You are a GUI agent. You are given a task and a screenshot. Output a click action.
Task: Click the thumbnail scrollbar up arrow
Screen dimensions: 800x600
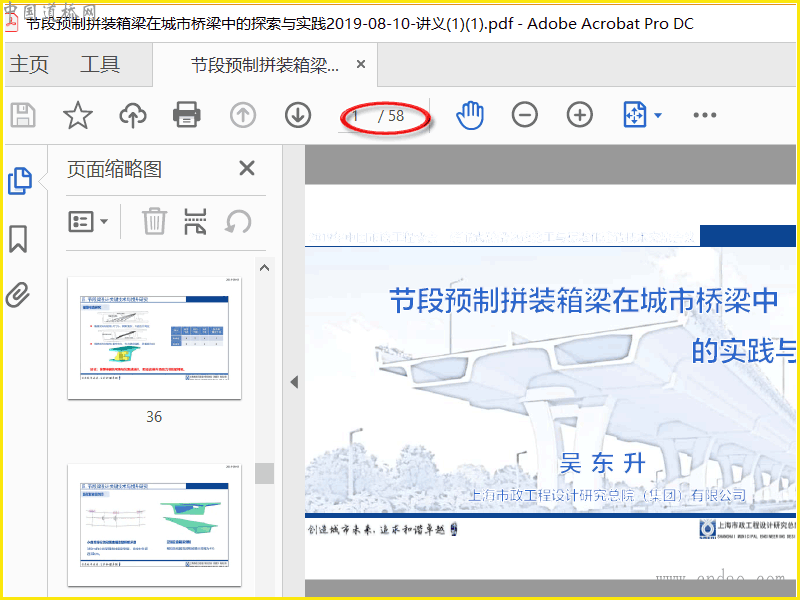point(264,268)
